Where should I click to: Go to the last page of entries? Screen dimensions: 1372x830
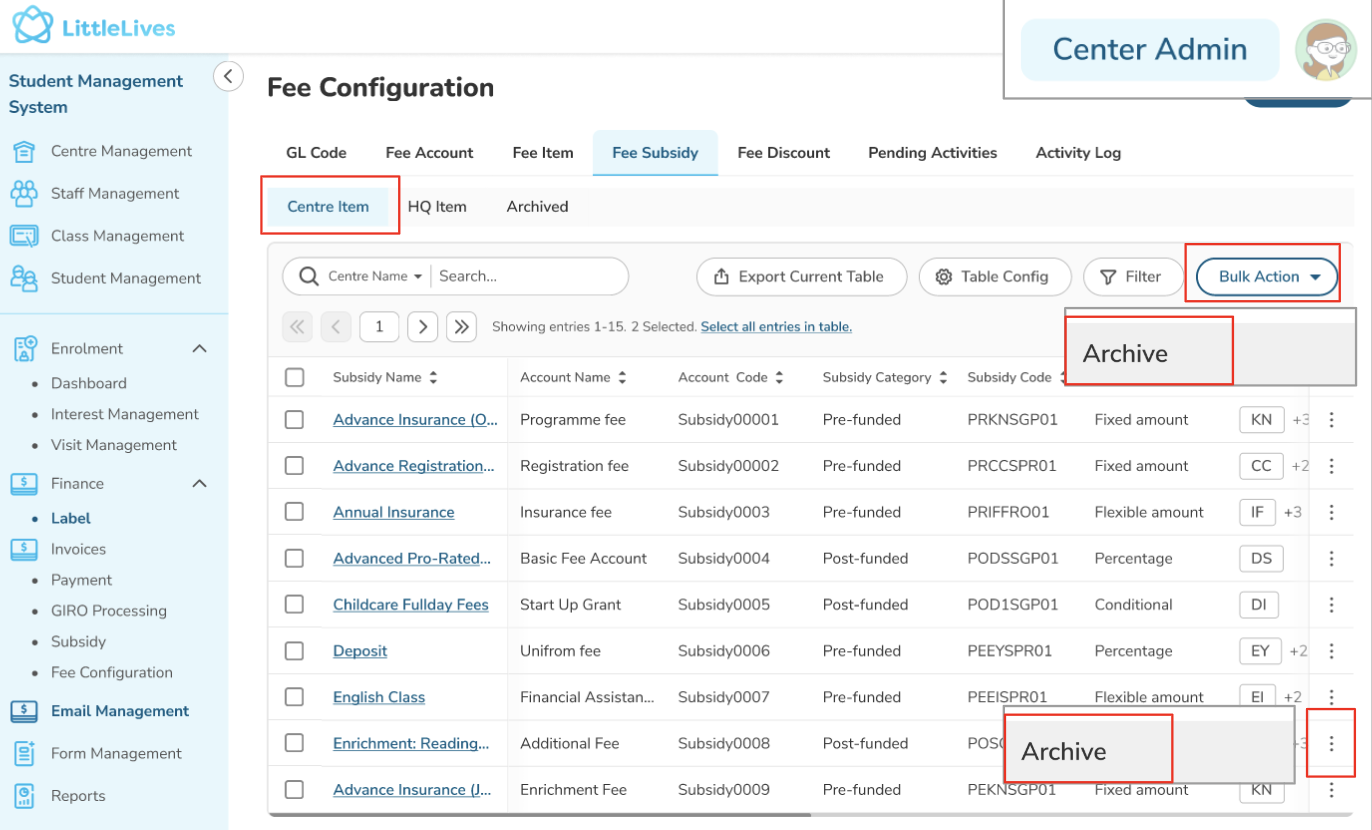click(x=461, y=326)
